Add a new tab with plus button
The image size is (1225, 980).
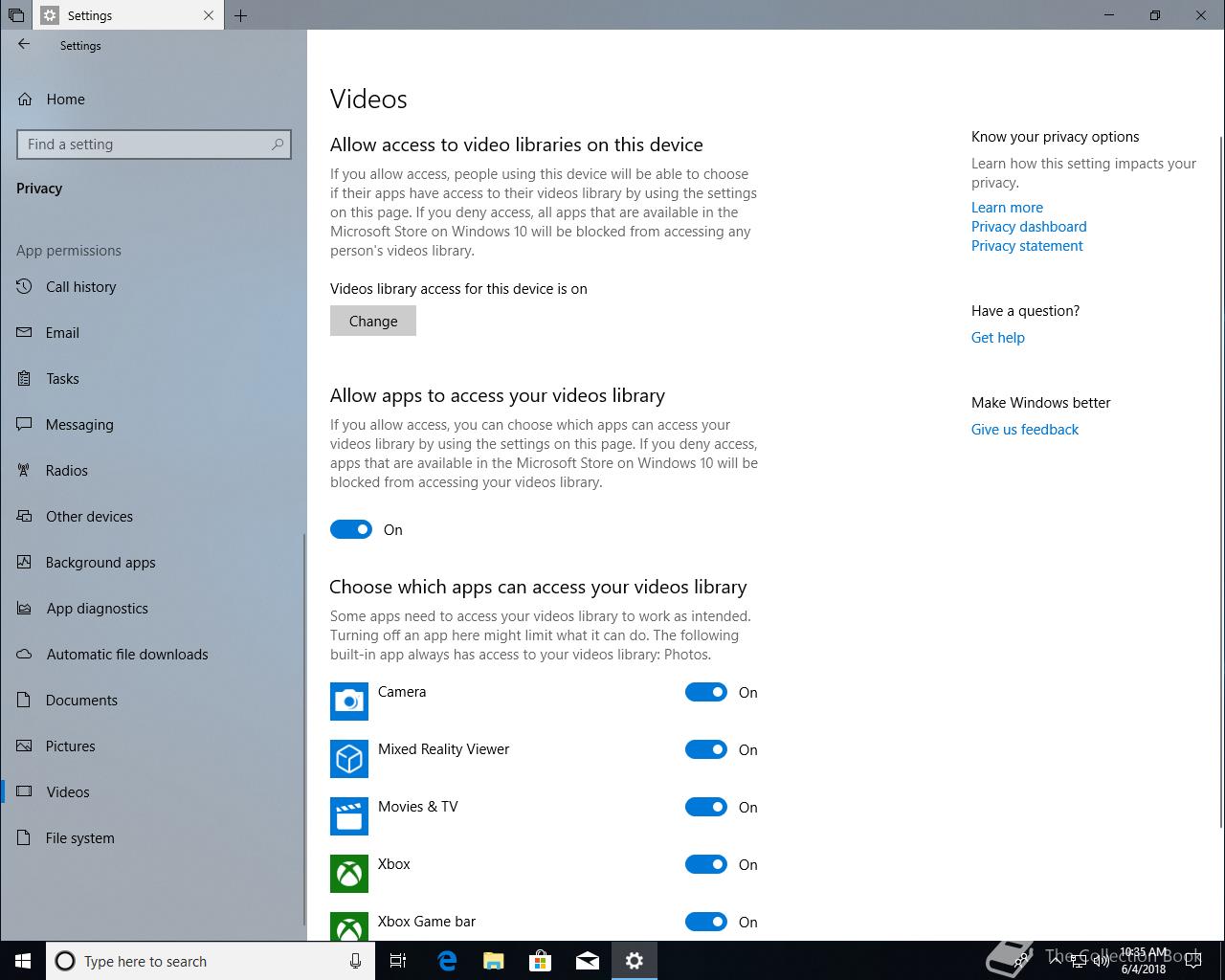click(x=241, y=15)
